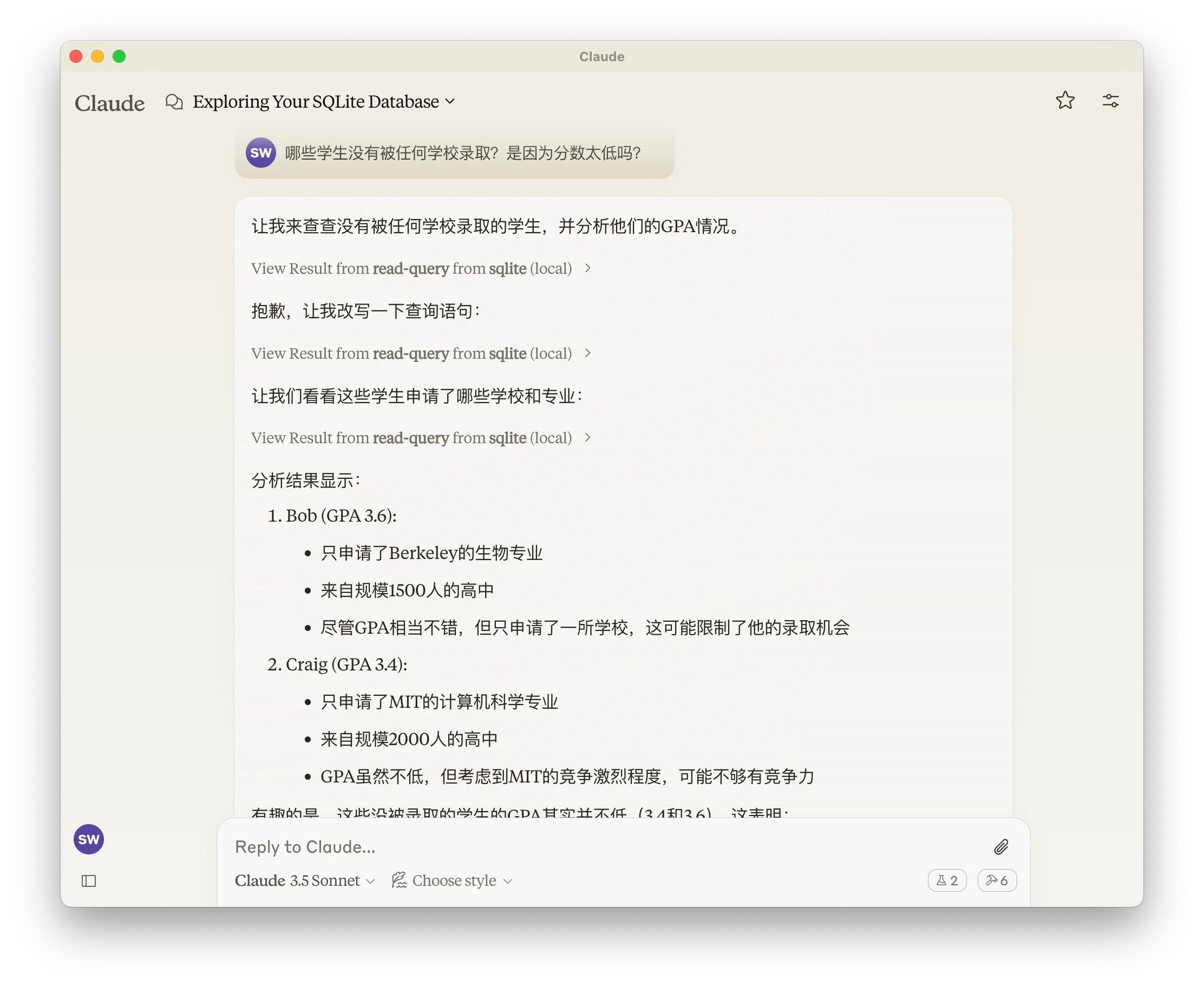Click the line 来自规模2000人的高中

click(x=409, y=739)
